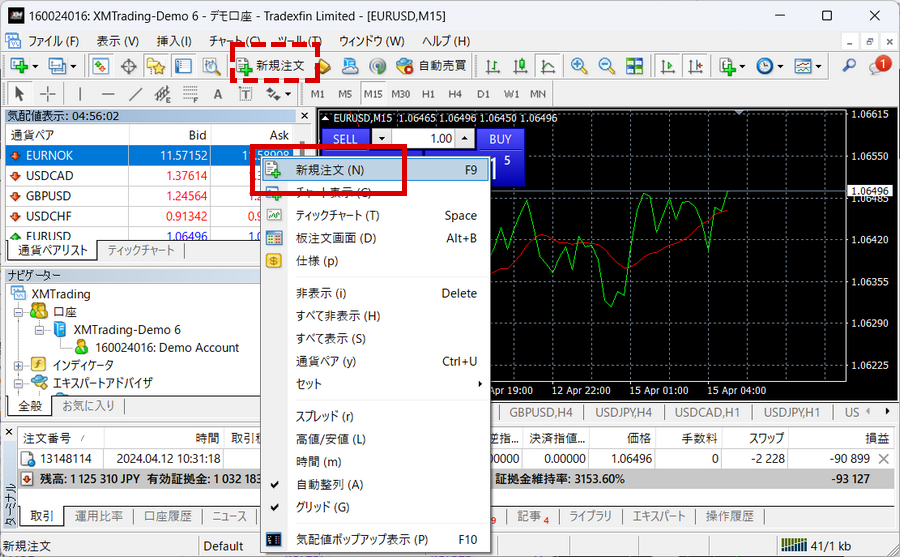The height and width of the screenshot is (557, 900).
Task: Open the ファイル (F) menu
Action: click(x=53, y=41)
